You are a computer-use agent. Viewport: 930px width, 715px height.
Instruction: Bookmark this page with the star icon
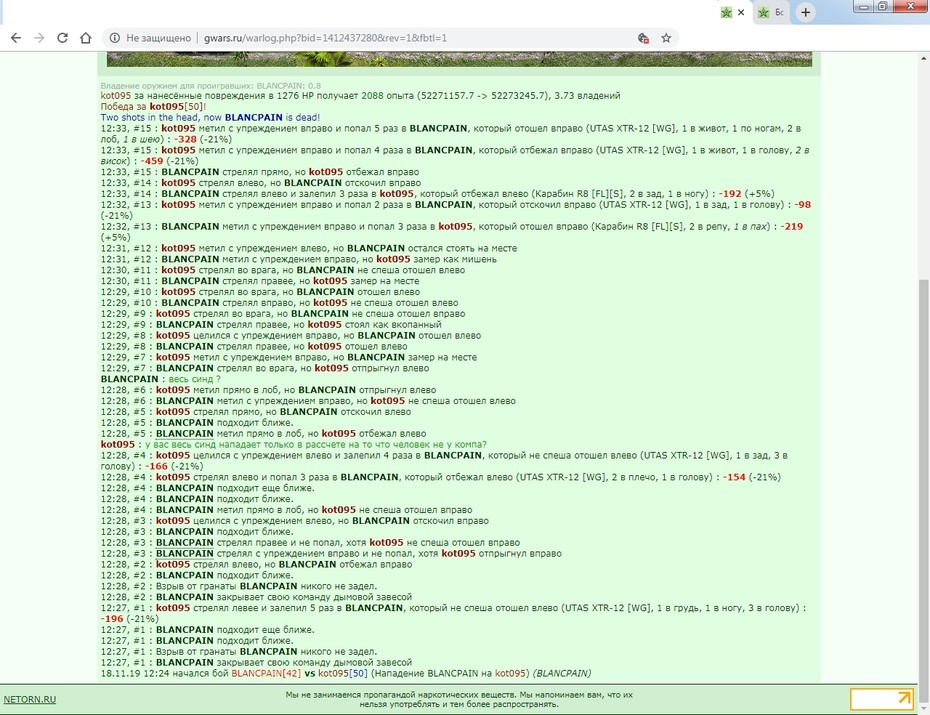click(666, 38)
